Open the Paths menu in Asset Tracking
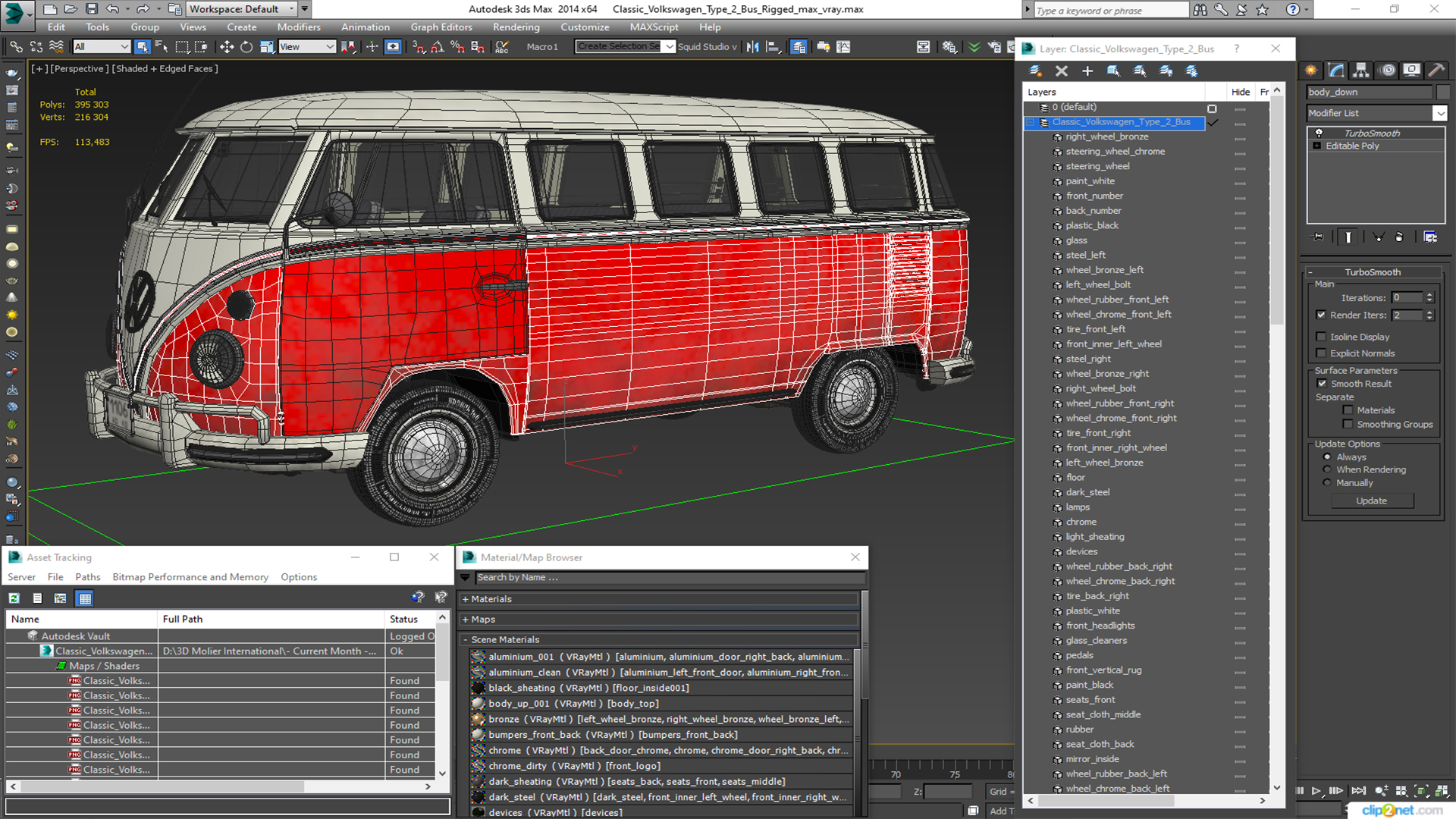 tap(87, 577)
